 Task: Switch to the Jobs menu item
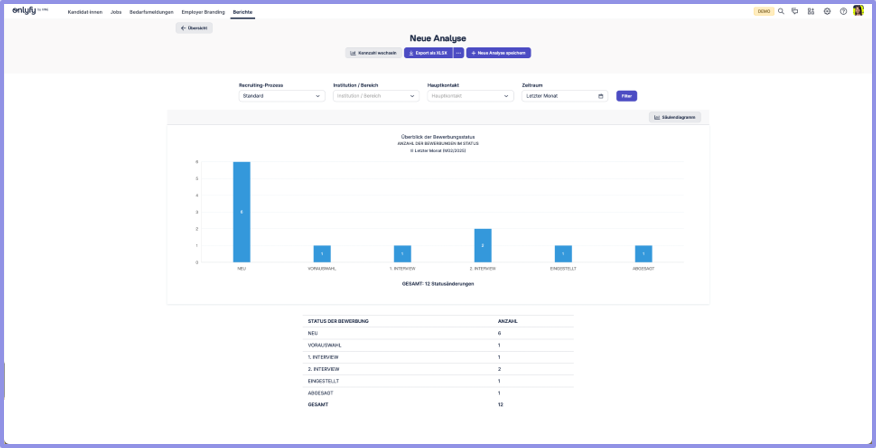click(x=116, y=12)
